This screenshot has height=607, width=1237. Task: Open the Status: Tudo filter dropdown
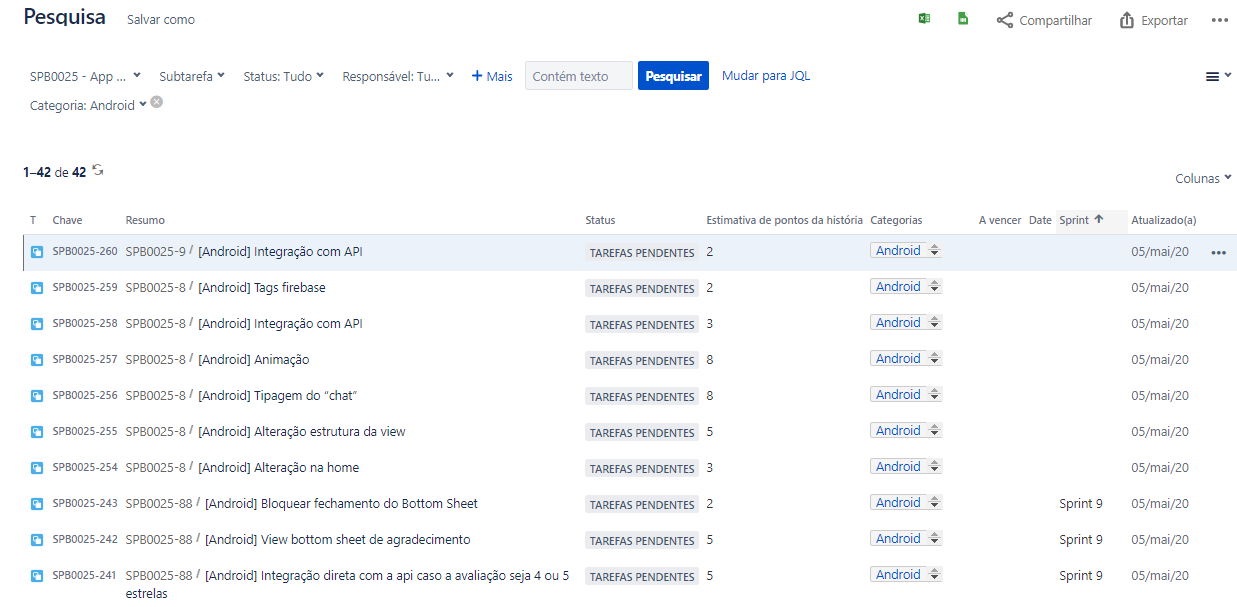click(x=284, y=76)
